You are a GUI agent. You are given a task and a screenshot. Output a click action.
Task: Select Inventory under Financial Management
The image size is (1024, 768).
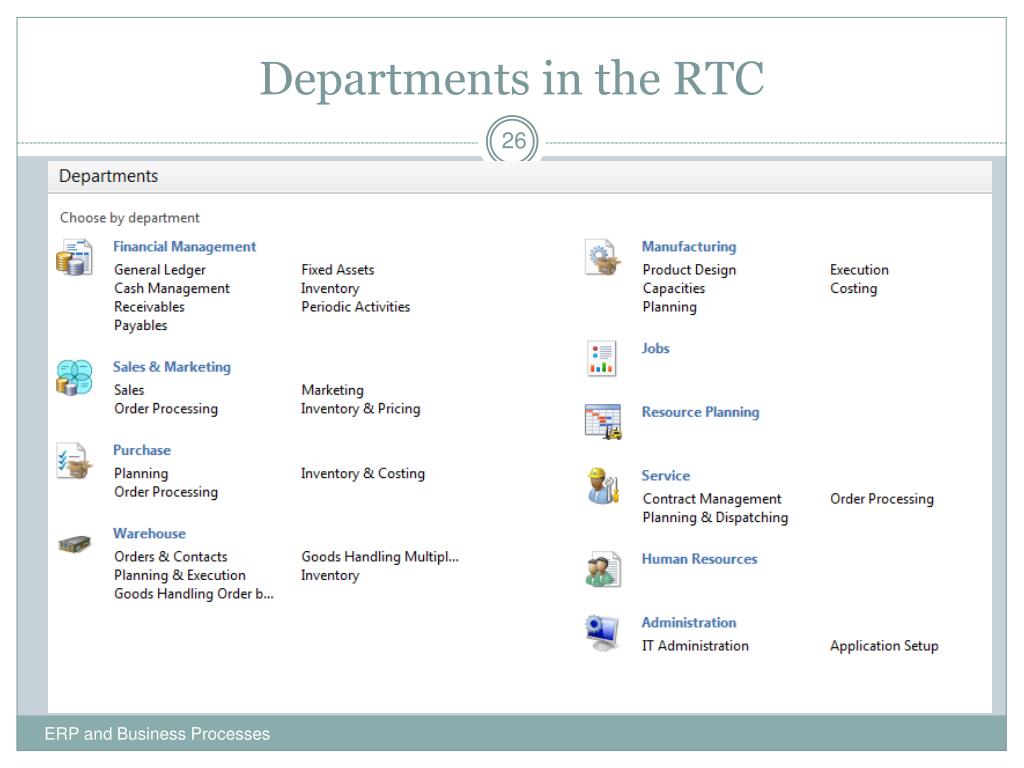pyautogui.click(x=330, y=288)
